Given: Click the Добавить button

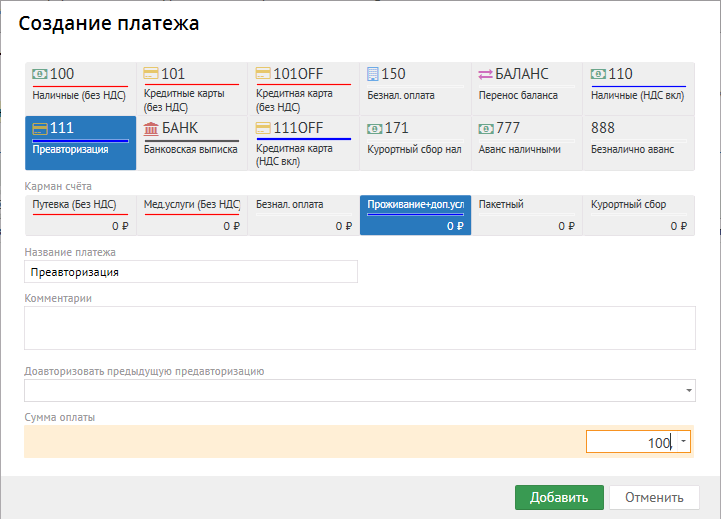Looking at the screenshot, I should [559, 497].
